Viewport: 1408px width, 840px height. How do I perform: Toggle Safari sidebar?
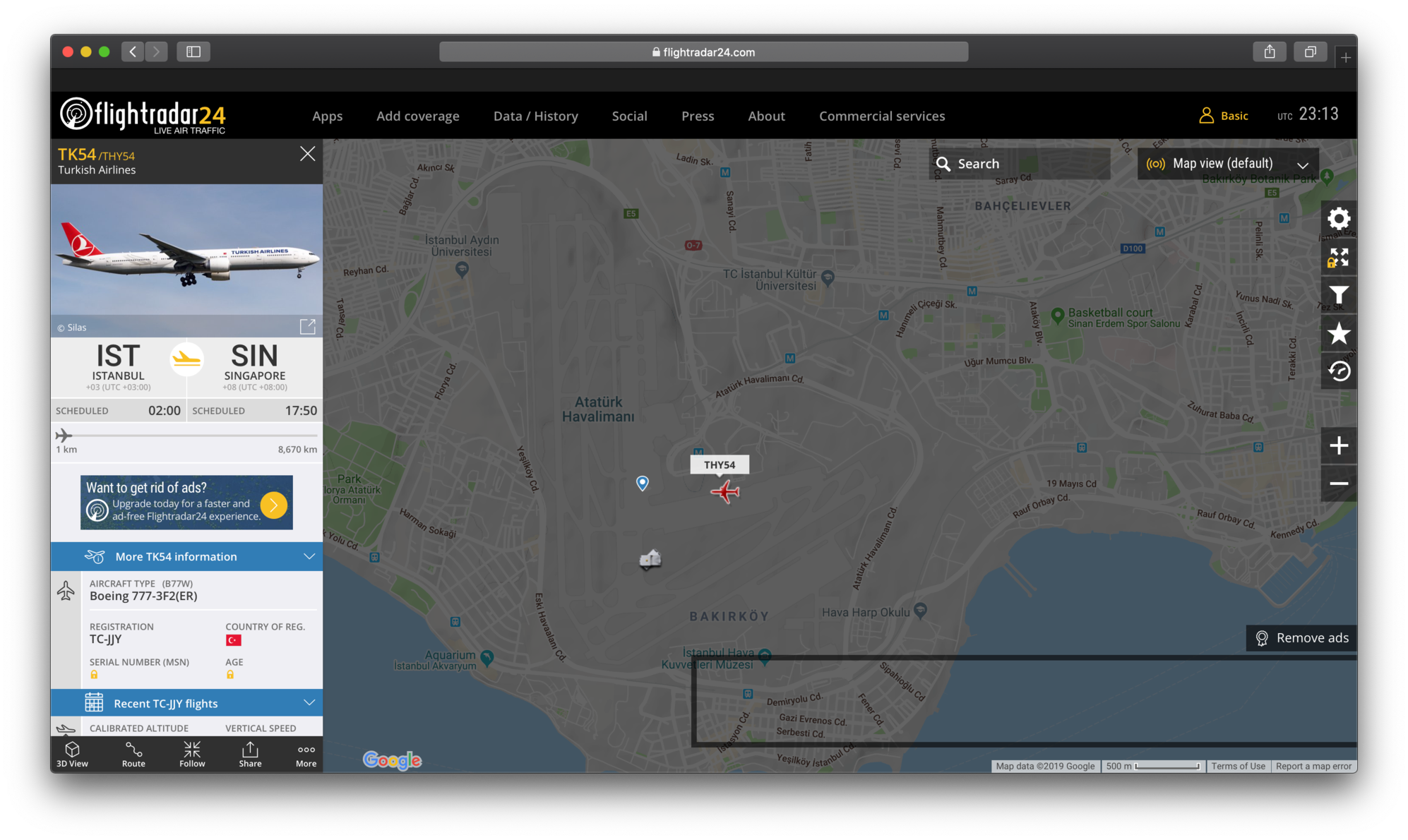click(193, 52)
